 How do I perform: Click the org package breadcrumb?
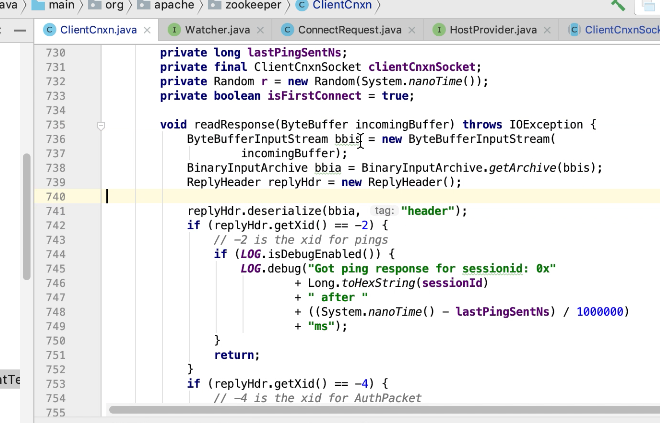106,5
